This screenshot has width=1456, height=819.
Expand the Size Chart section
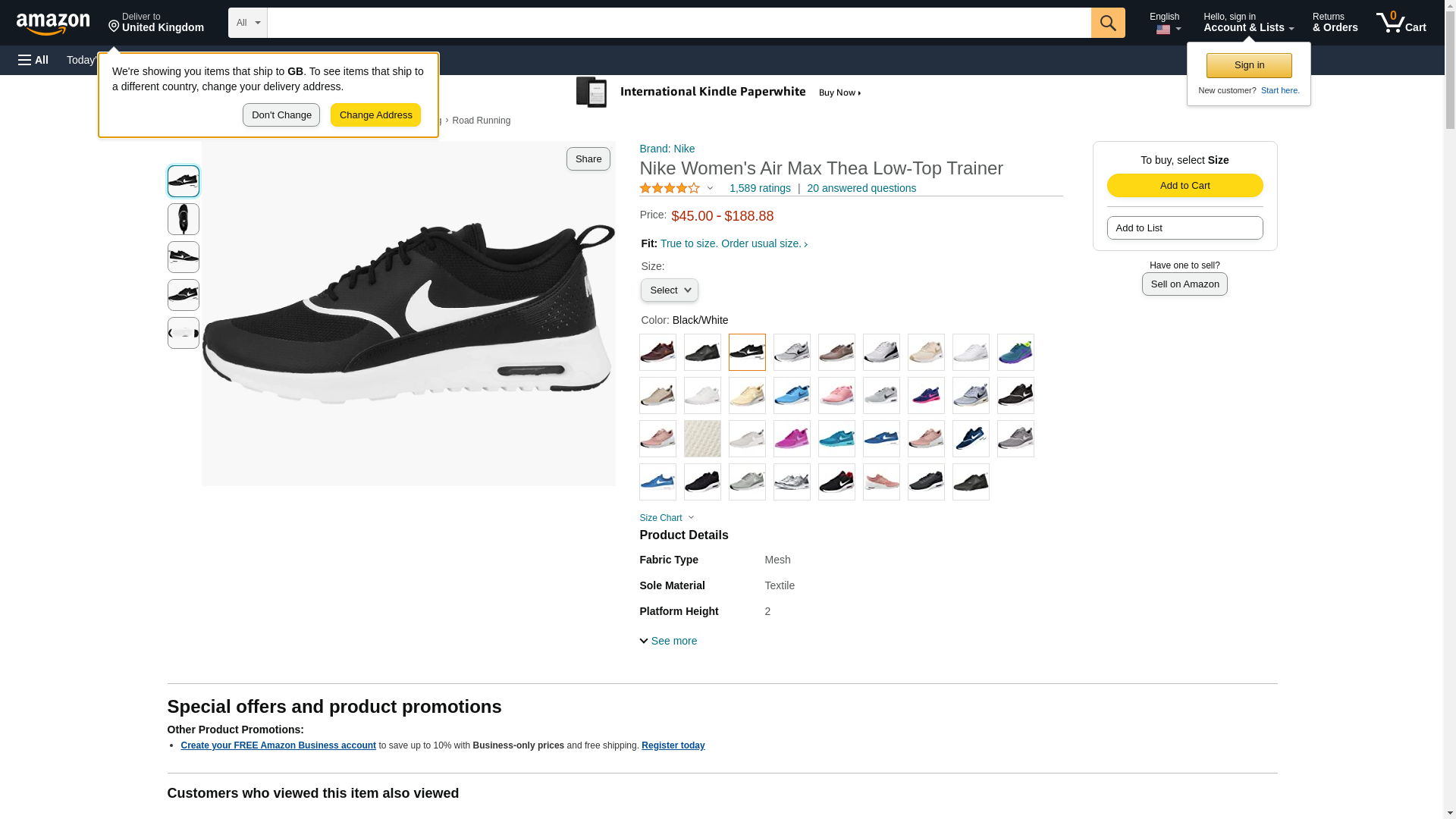click(666, 518)
